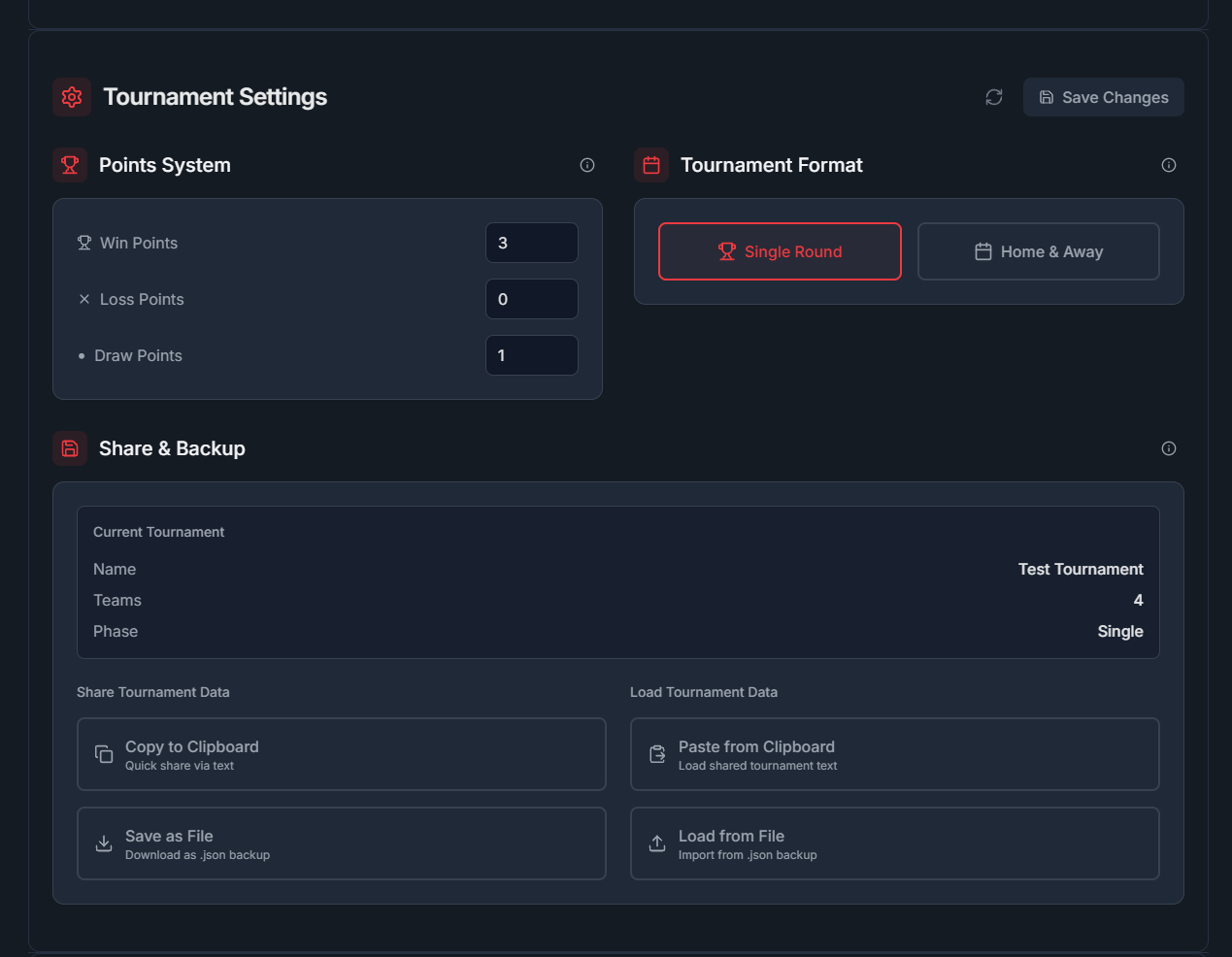Click the Points System info icon

[x=587, y=165]
